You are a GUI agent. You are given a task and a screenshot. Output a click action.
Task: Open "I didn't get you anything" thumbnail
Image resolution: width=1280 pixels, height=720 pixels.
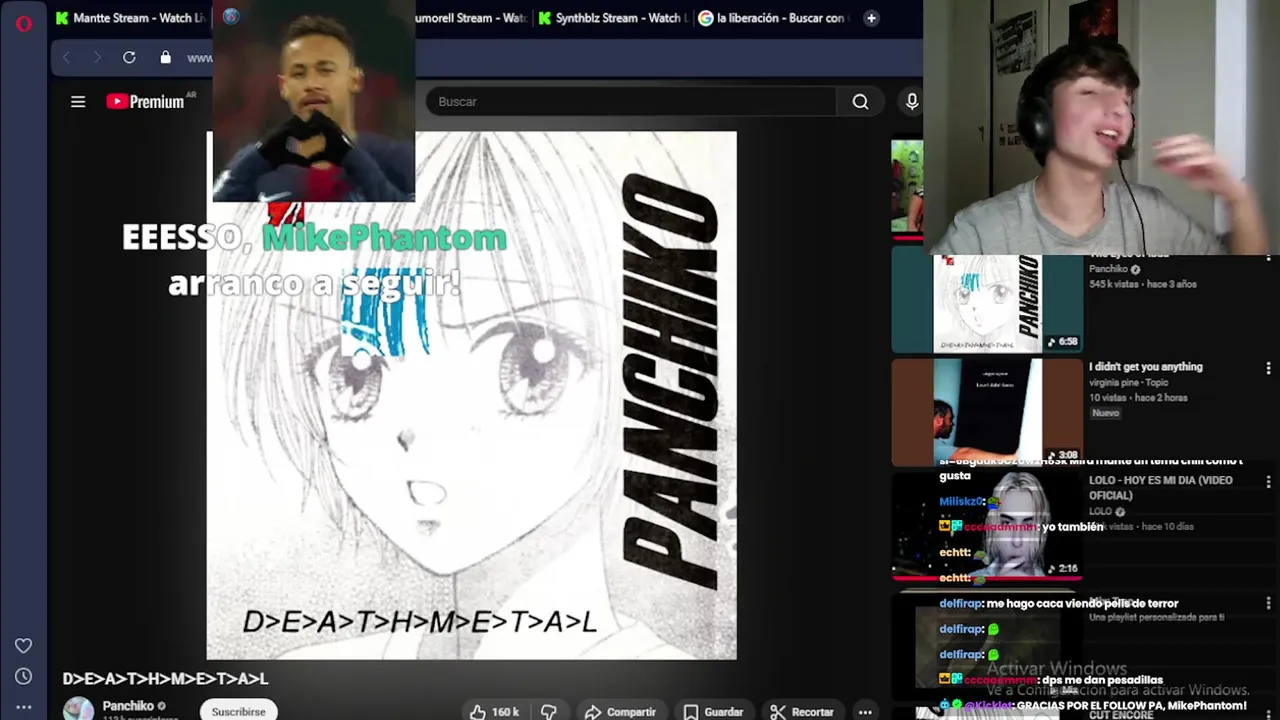(x=987, y=412)
